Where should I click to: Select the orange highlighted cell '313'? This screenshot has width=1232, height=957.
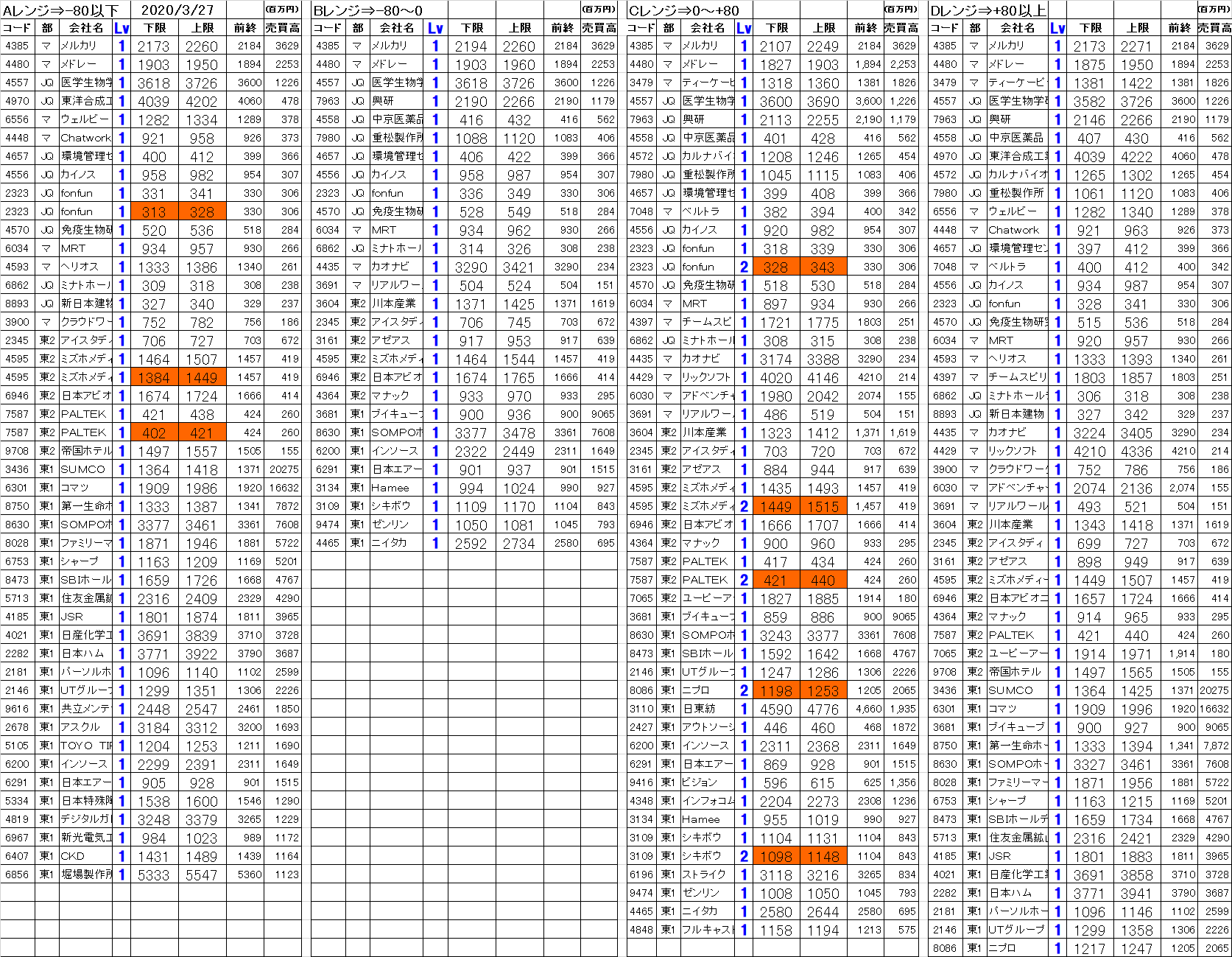pos(154,211)
